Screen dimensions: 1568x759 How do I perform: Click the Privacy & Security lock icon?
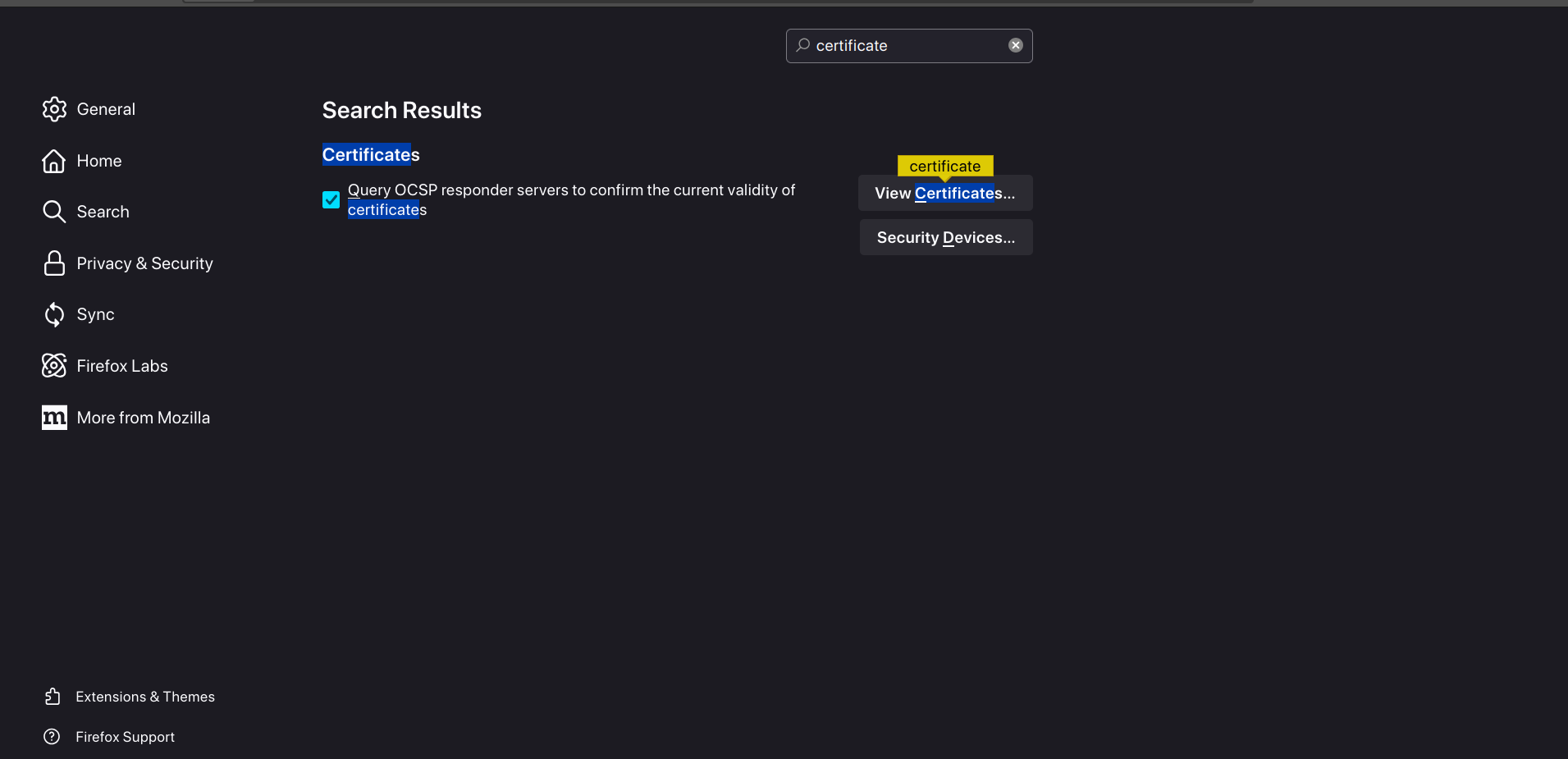(x=54, y=263)
